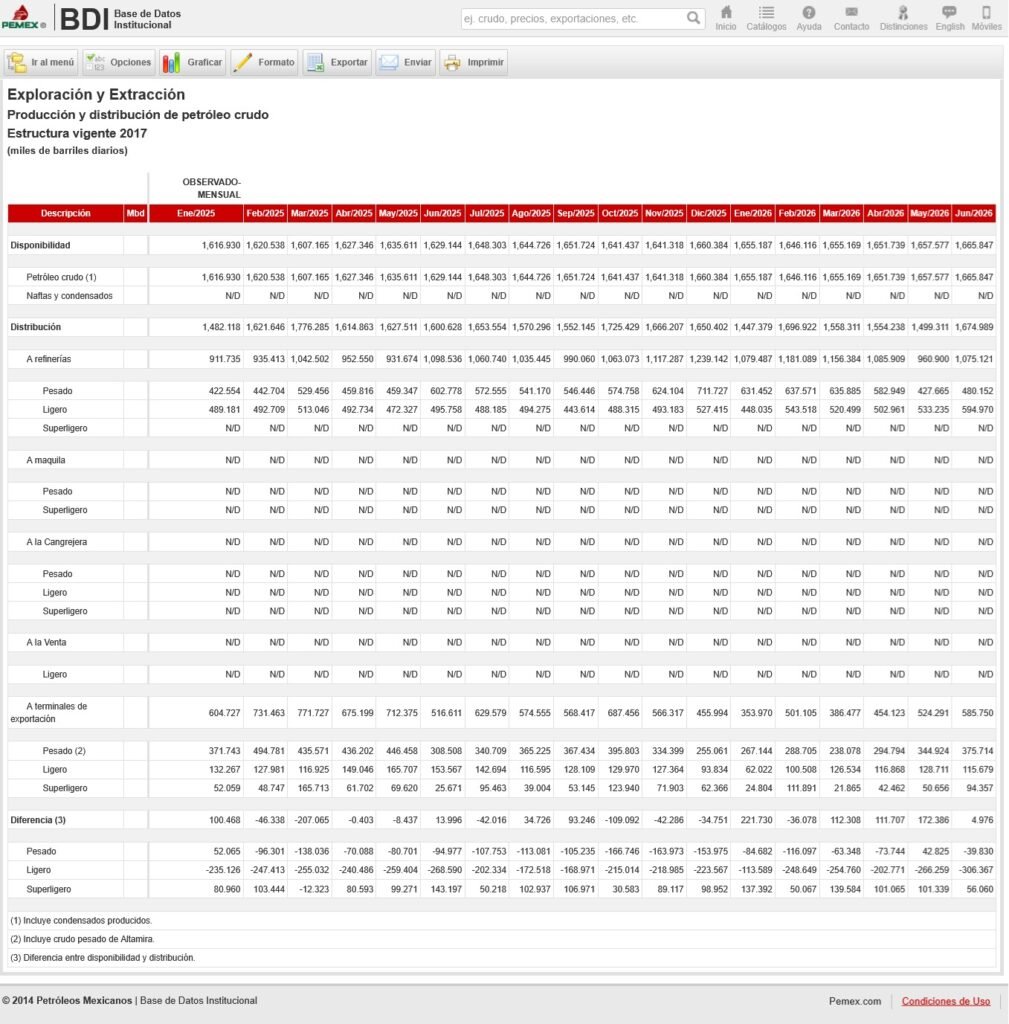This screenshot has width=1009, height=1024.
Task: Click Jun/2026 Distribución value 1,674.989
Action: tap(974, 327)
